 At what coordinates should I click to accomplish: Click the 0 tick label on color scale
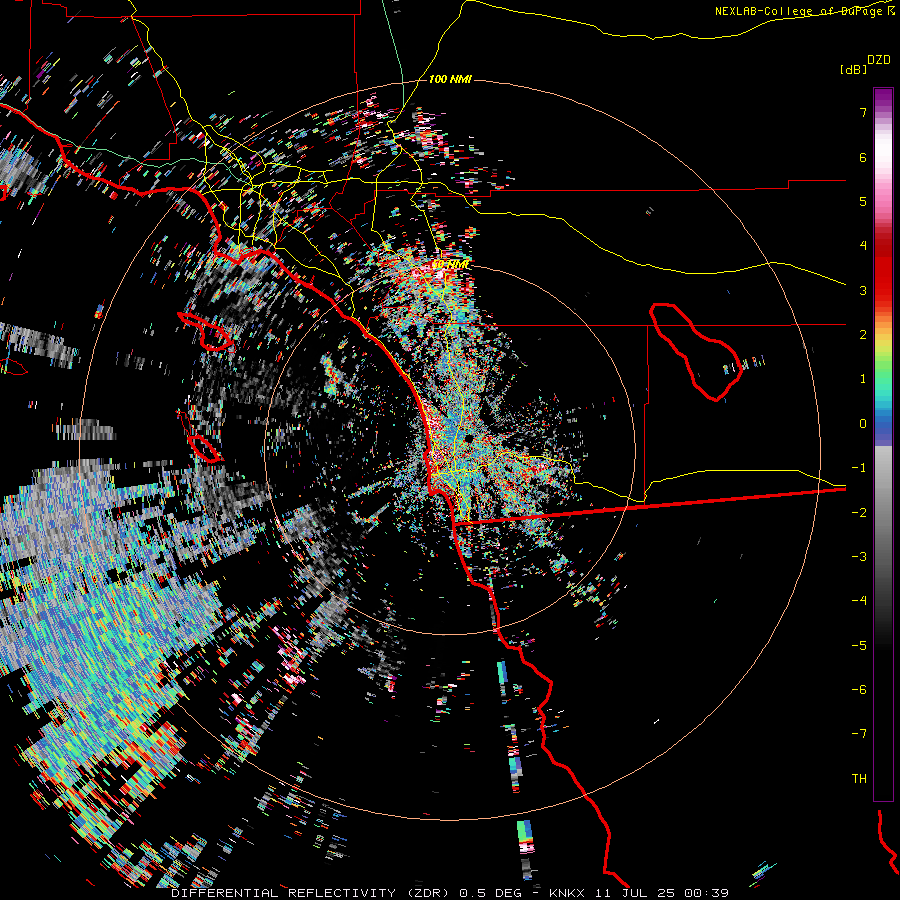point(863,424)
